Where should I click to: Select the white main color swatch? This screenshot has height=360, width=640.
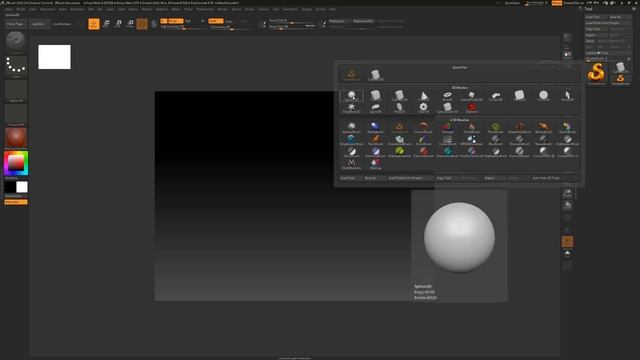[x=22, y=187]
